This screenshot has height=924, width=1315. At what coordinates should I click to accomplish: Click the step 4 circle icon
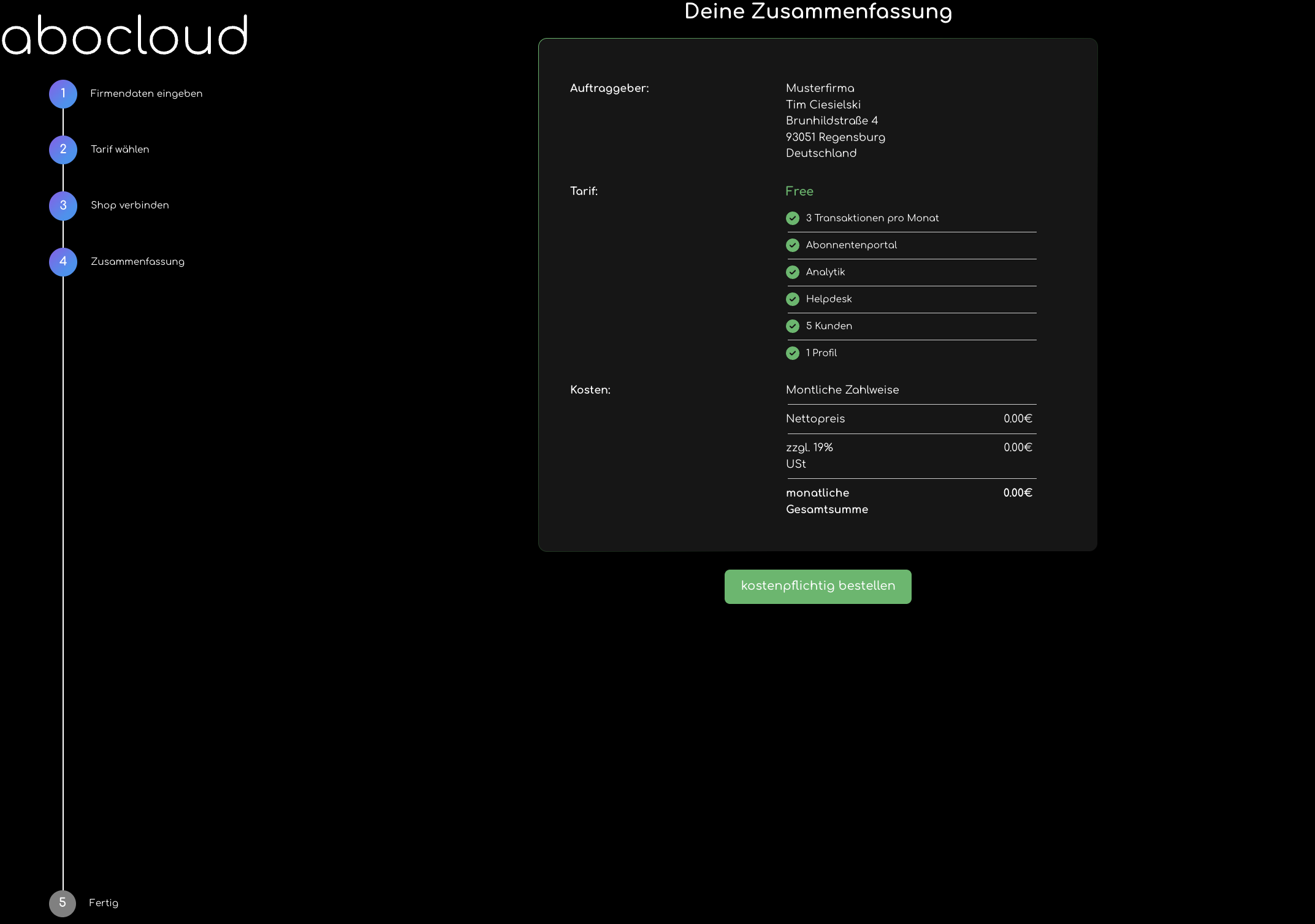click(x=63, y=262)
